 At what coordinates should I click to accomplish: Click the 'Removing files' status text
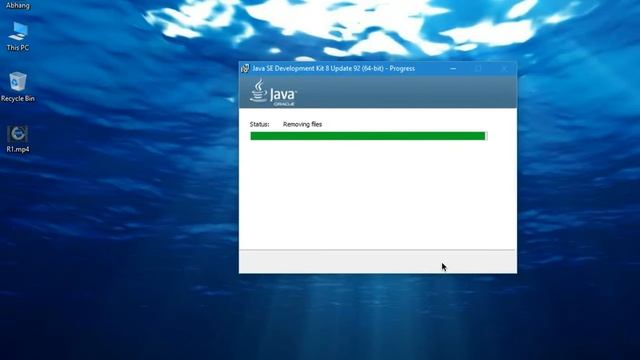[302, 124]
